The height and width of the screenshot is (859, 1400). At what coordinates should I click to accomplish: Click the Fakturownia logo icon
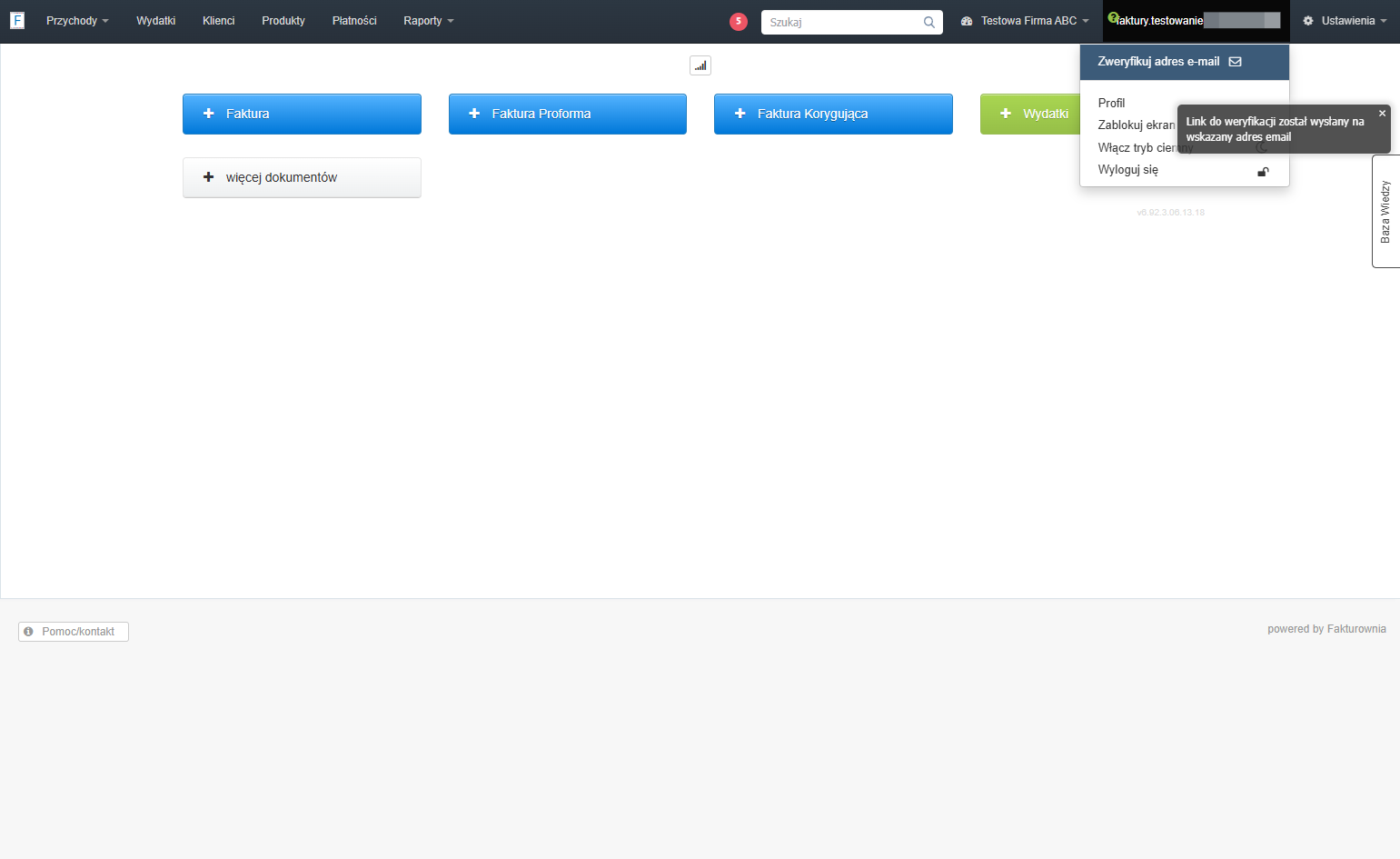(17, 20)
